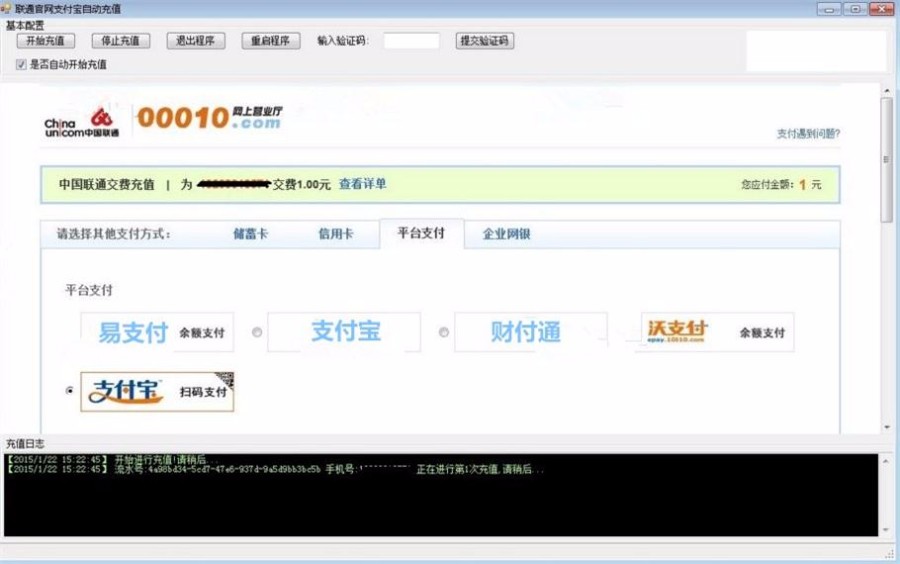Choose the 财付通 payment logo

(x=531, y=332)
